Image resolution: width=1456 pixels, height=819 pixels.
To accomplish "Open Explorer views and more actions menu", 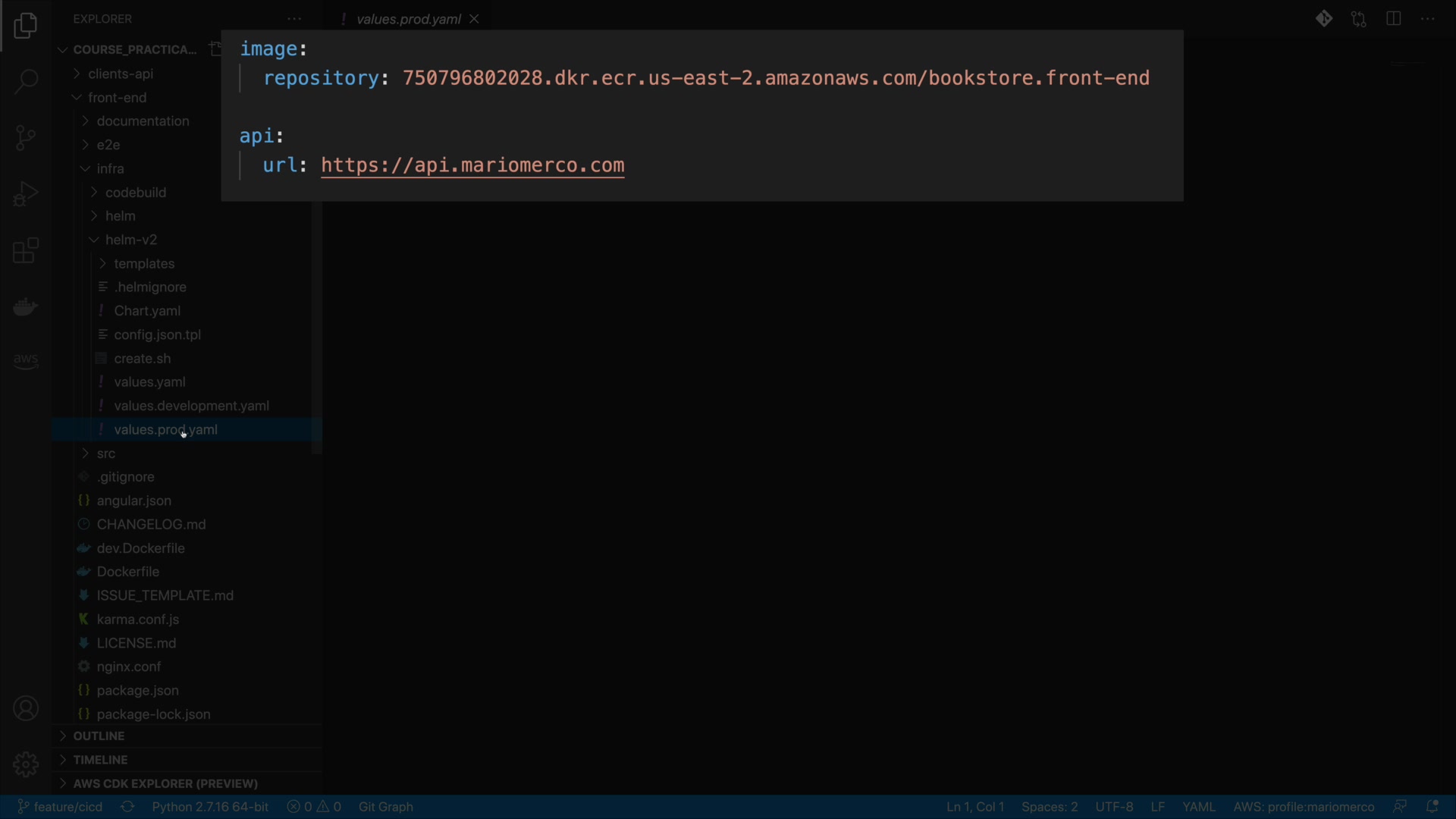I will [294, 19].
